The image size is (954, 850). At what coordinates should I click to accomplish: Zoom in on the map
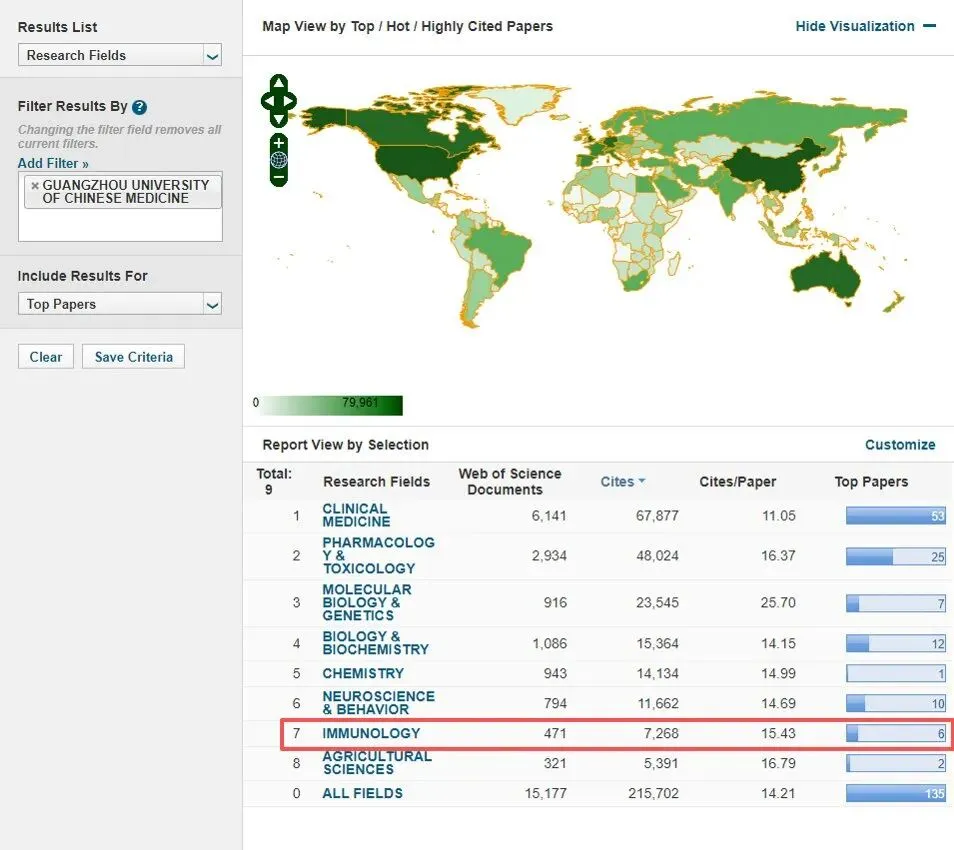(279, 143)
